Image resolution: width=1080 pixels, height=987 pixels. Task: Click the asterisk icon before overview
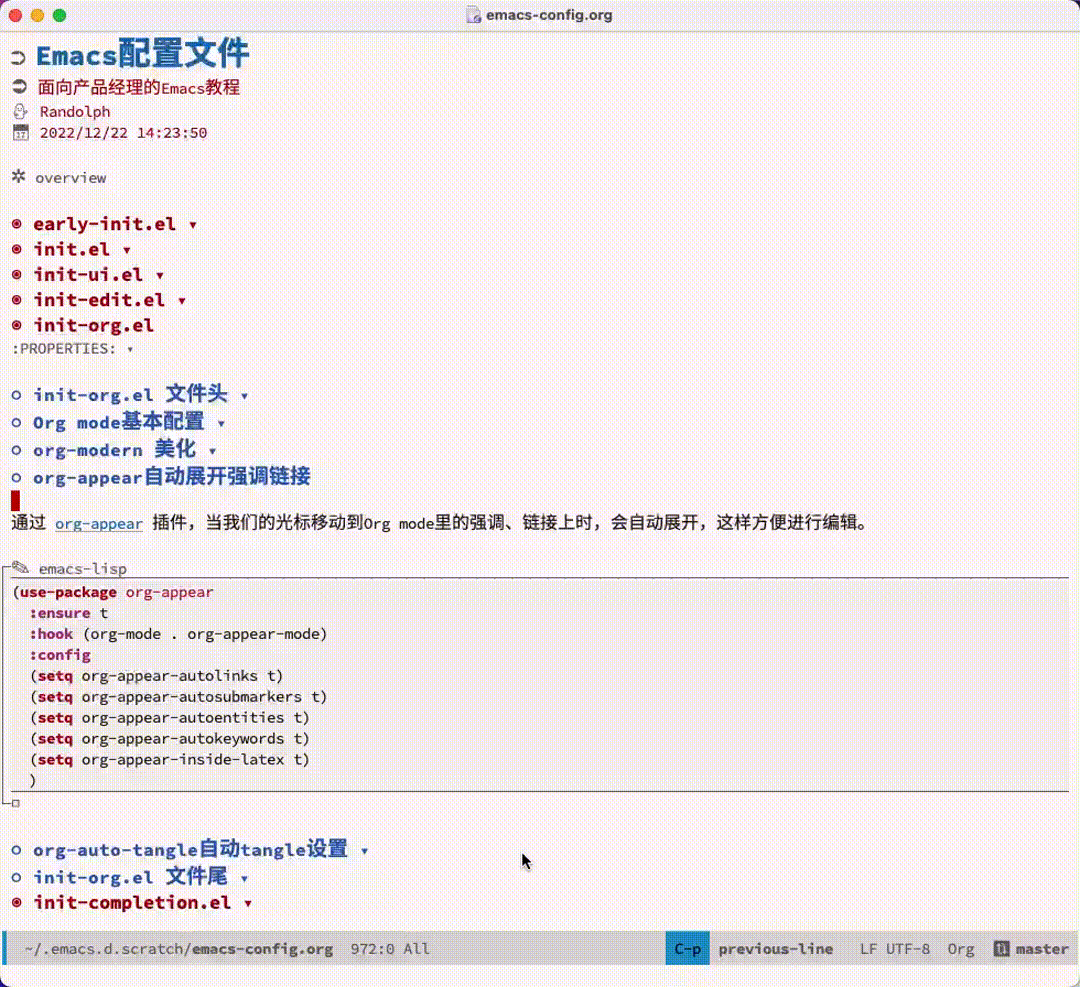coord(19,176)
